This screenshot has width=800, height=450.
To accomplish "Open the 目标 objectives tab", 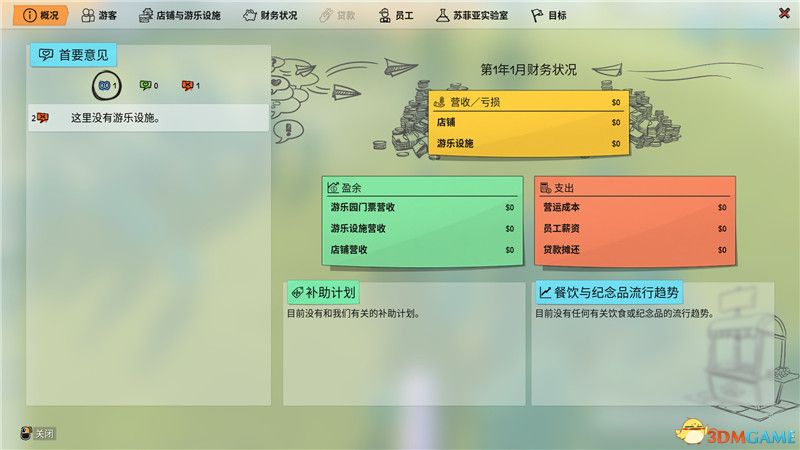I will [548, 15].
